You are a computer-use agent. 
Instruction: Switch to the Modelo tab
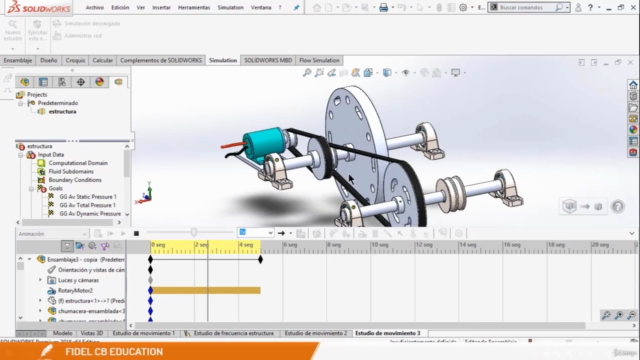point(62,333)
